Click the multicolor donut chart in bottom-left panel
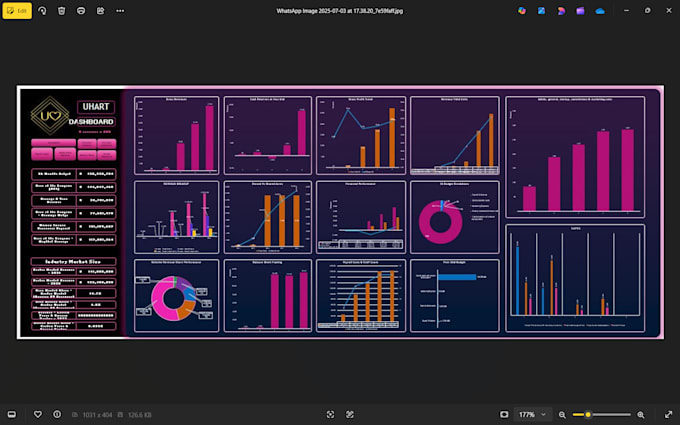Viewport: 680px width, 425px height. [x=173, y=299]
